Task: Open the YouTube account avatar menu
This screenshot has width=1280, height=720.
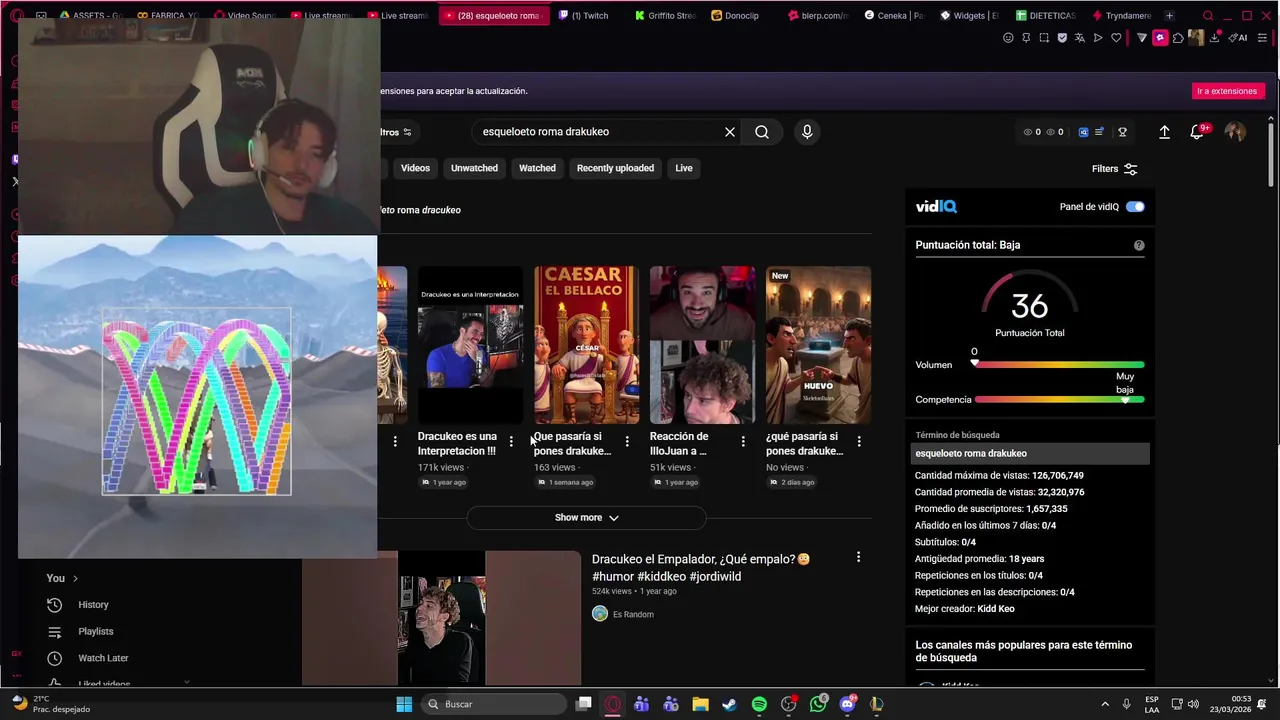Action: coord(1235,132)
